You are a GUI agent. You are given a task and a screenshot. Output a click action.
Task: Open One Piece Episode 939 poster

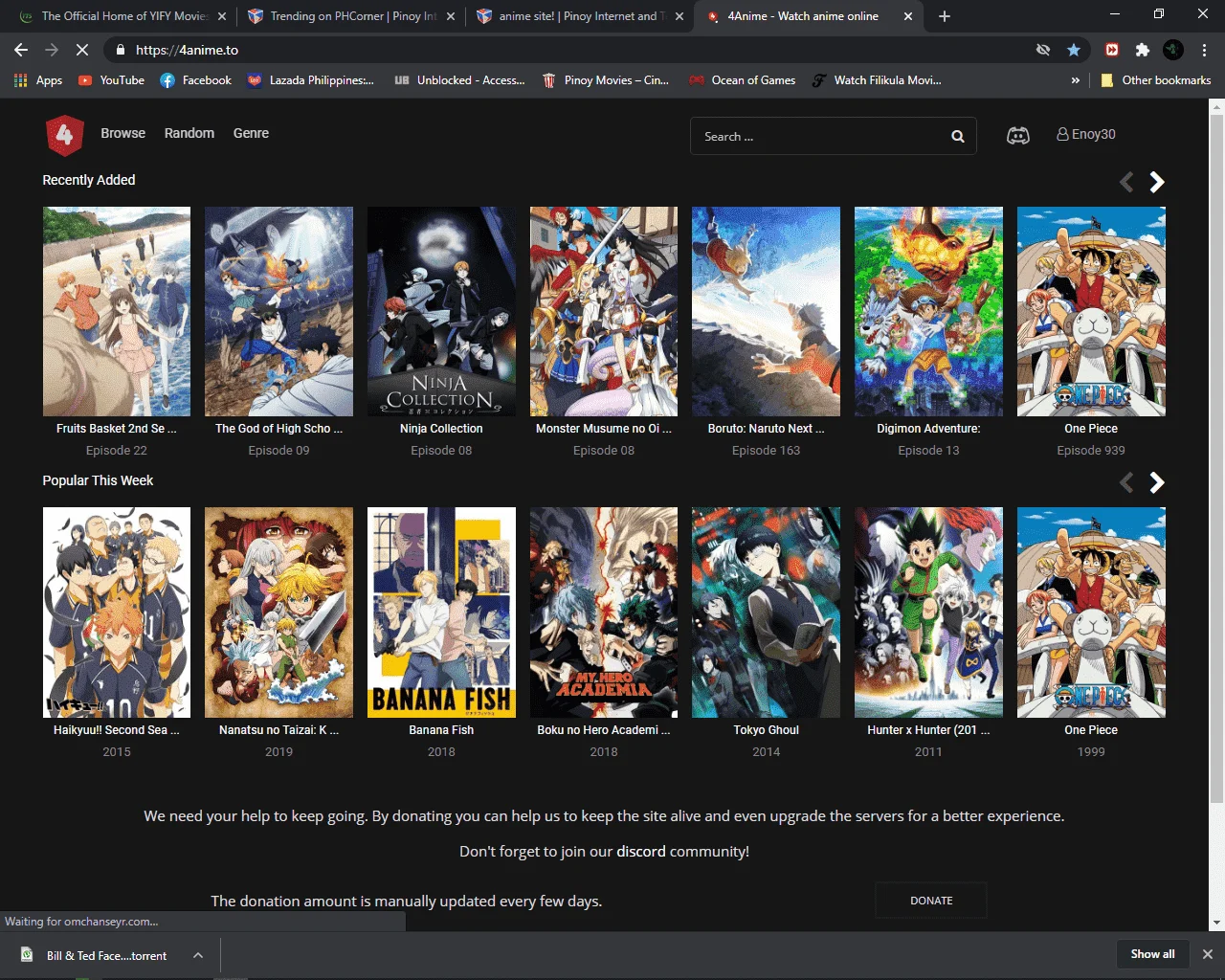point(1091,312)
